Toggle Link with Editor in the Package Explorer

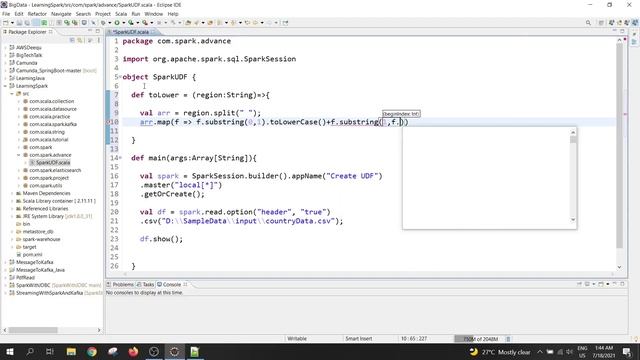point(80,40)
